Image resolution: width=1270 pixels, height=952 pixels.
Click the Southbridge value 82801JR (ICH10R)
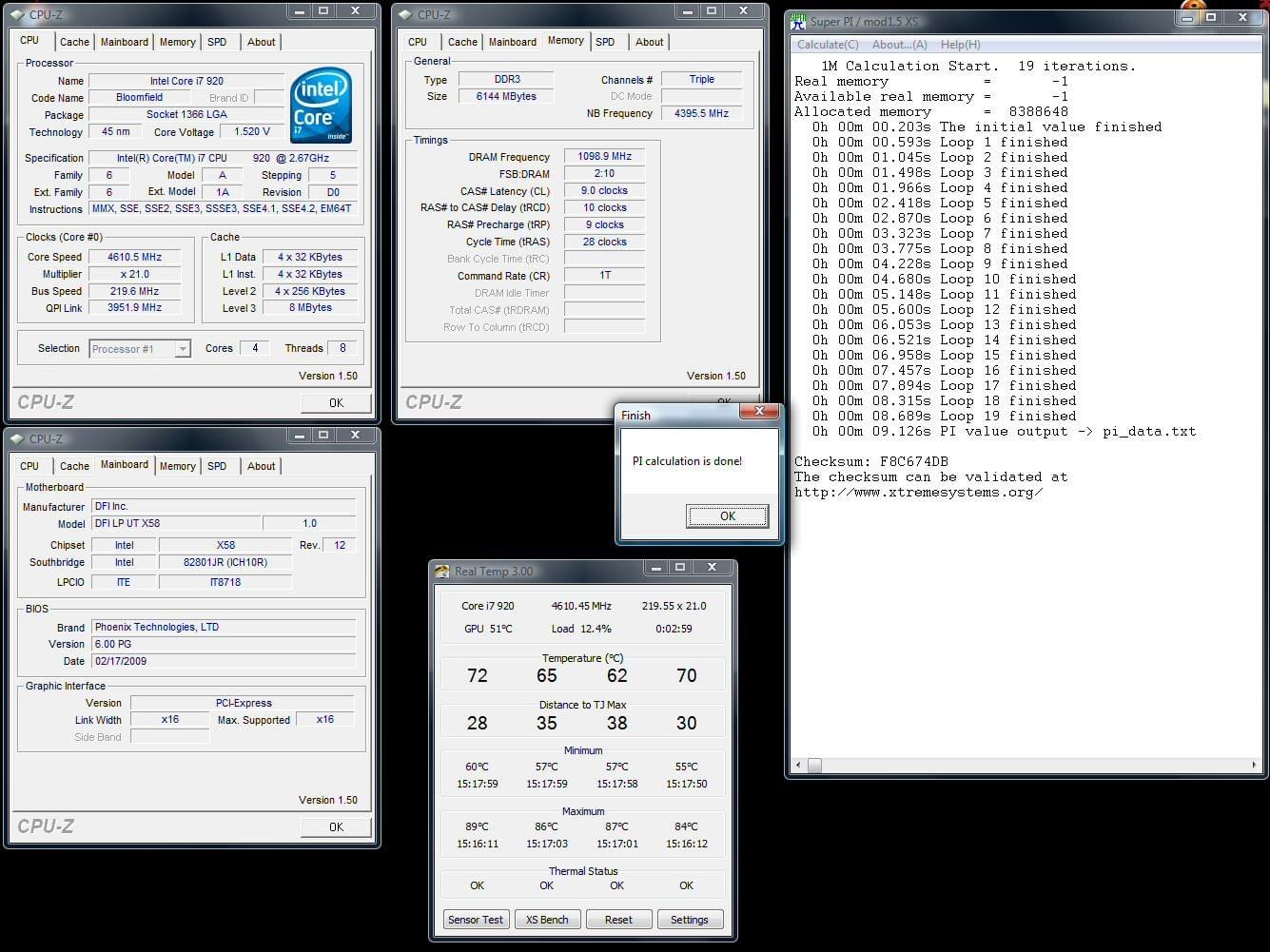pos(225,563)
